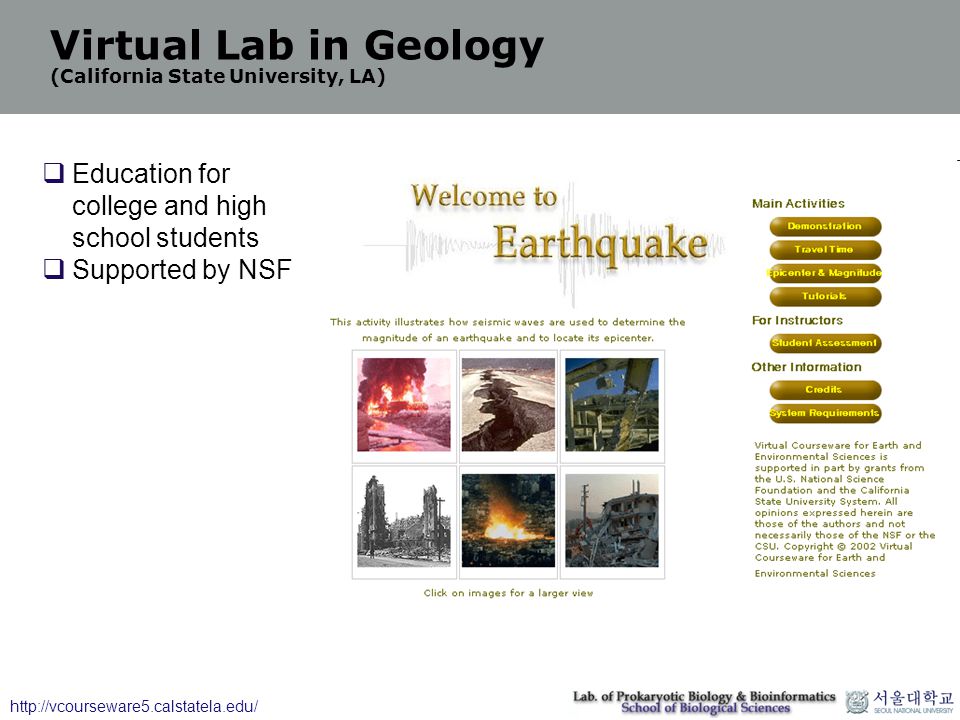The width and height of the screenshot is (960, 720).
Task: Select the 'For Instructors' heading
Action: click(797, 321)
